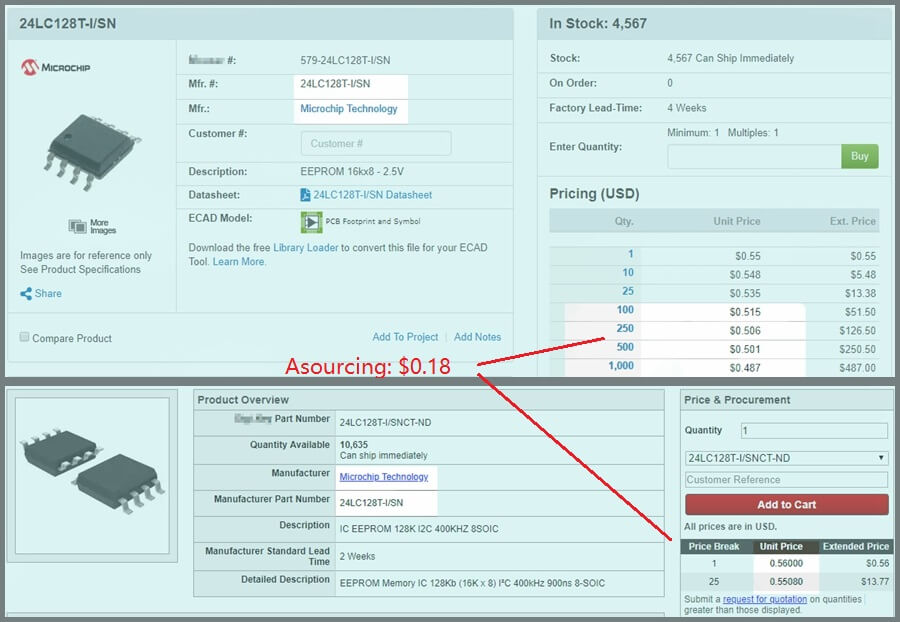This screenshot has height=622, width=900.
Task: Click the Detailed Description EEPROM Memory IC text
Action: pyautogui.click(x=472, y=583)
